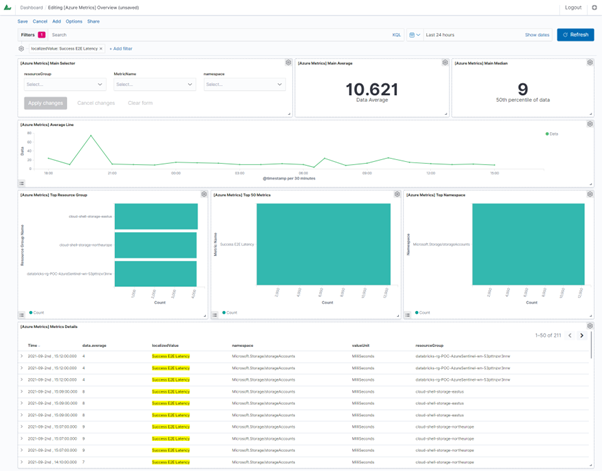Viewport: 602px width, 471px height.
Task: Click the resourceGroup column header in the table
Action: [429, 345]
